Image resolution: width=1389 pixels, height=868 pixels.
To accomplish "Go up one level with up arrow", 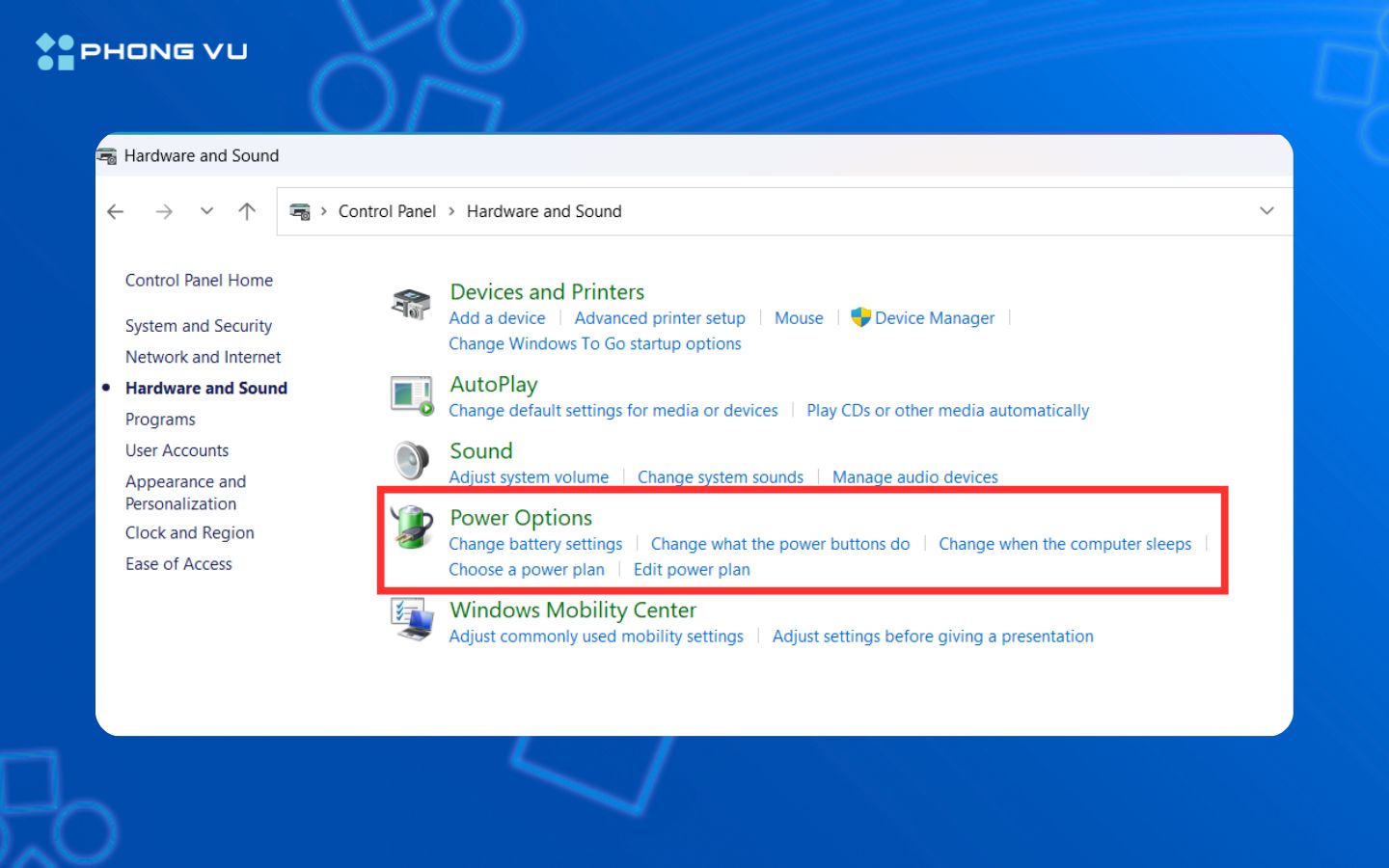I will point(247,211).
